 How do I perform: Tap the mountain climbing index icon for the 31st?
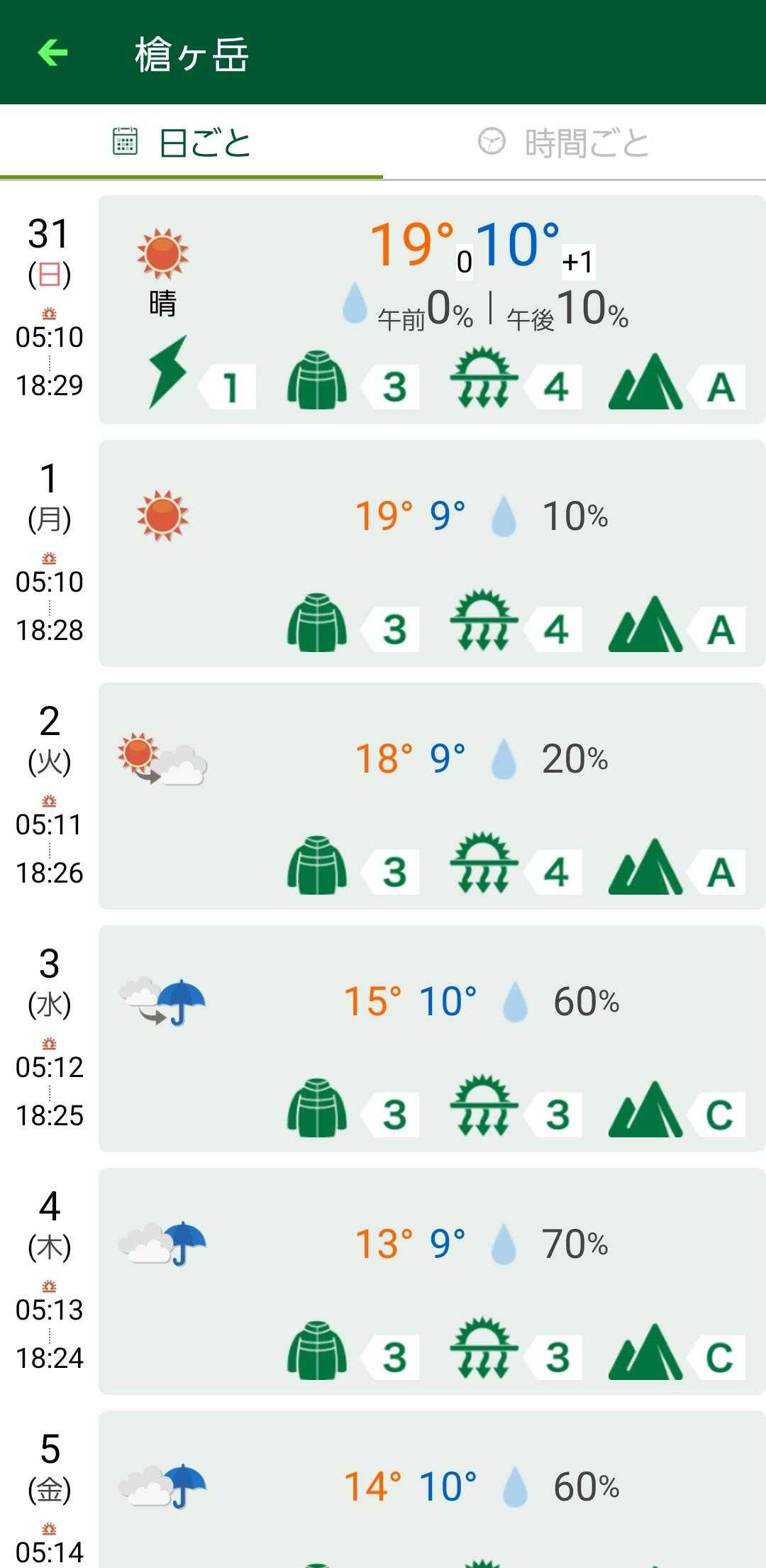click(645, 382)
